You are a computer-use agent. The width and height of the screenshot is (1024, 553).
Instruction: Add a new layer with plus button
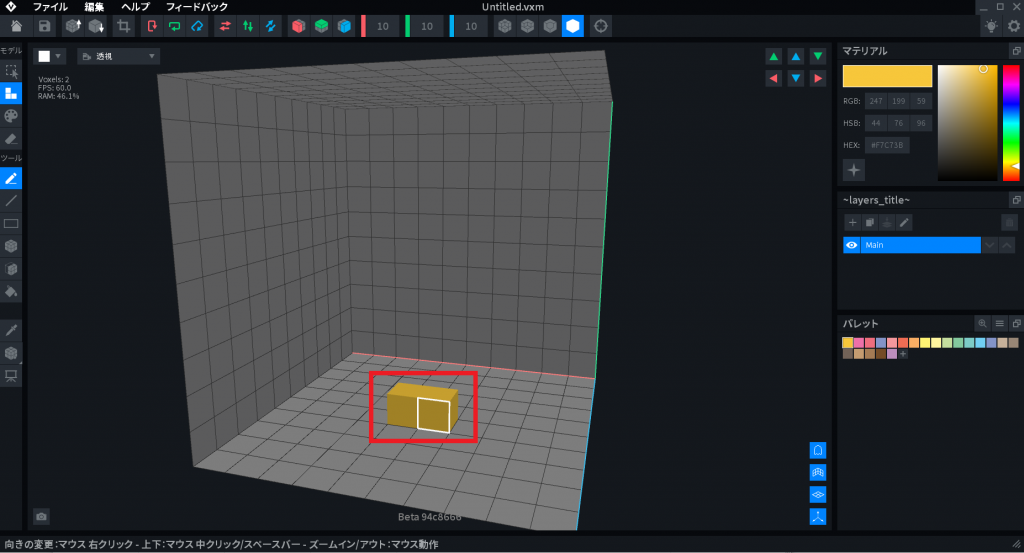852,222
